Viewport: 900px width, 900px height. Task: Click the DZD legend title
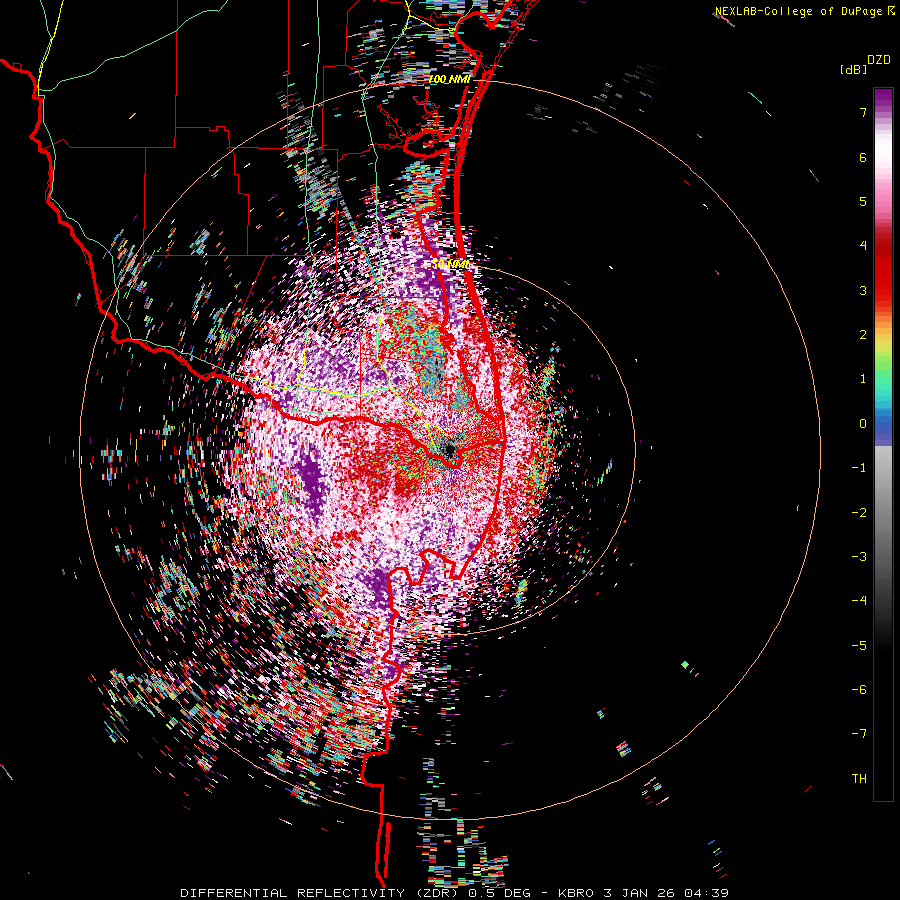[x=879, y=60]
